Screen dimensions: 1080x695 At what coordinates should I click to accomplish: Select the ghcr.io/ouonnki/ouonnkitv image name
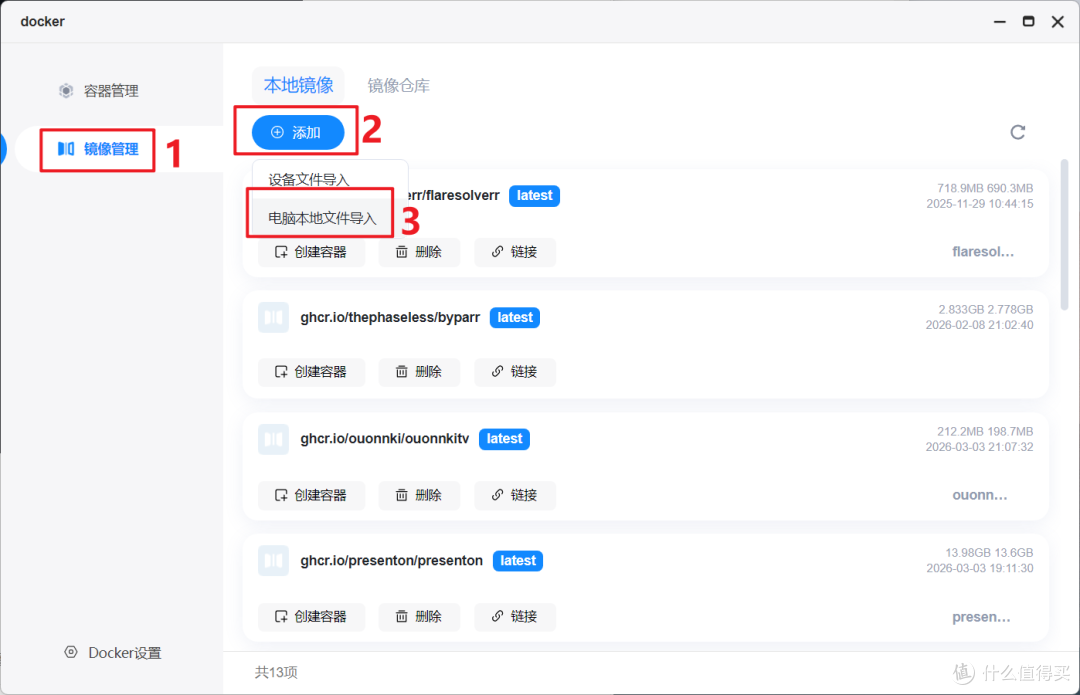coord(384,439)
